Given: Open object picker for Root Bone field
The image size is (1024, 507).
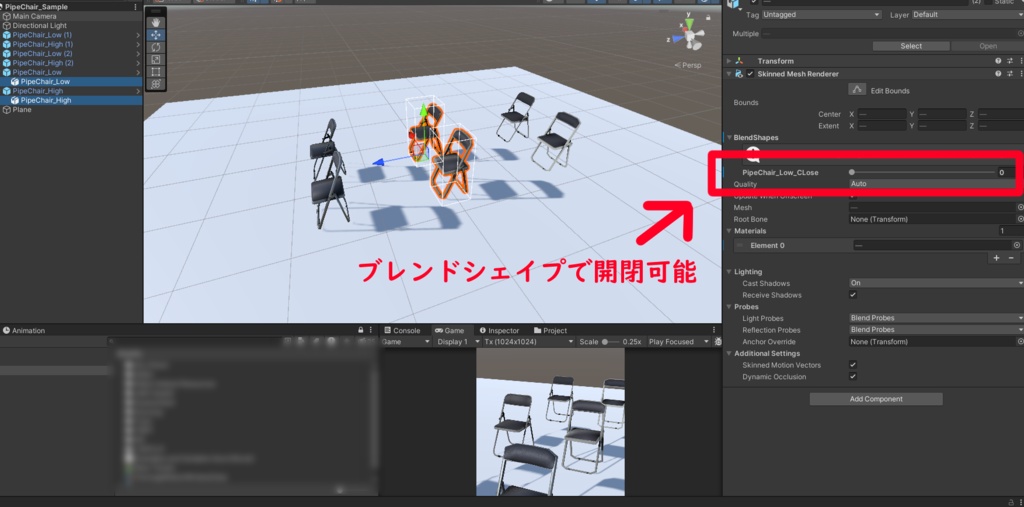Looking at the screenshot, I should coord(1020,219).
